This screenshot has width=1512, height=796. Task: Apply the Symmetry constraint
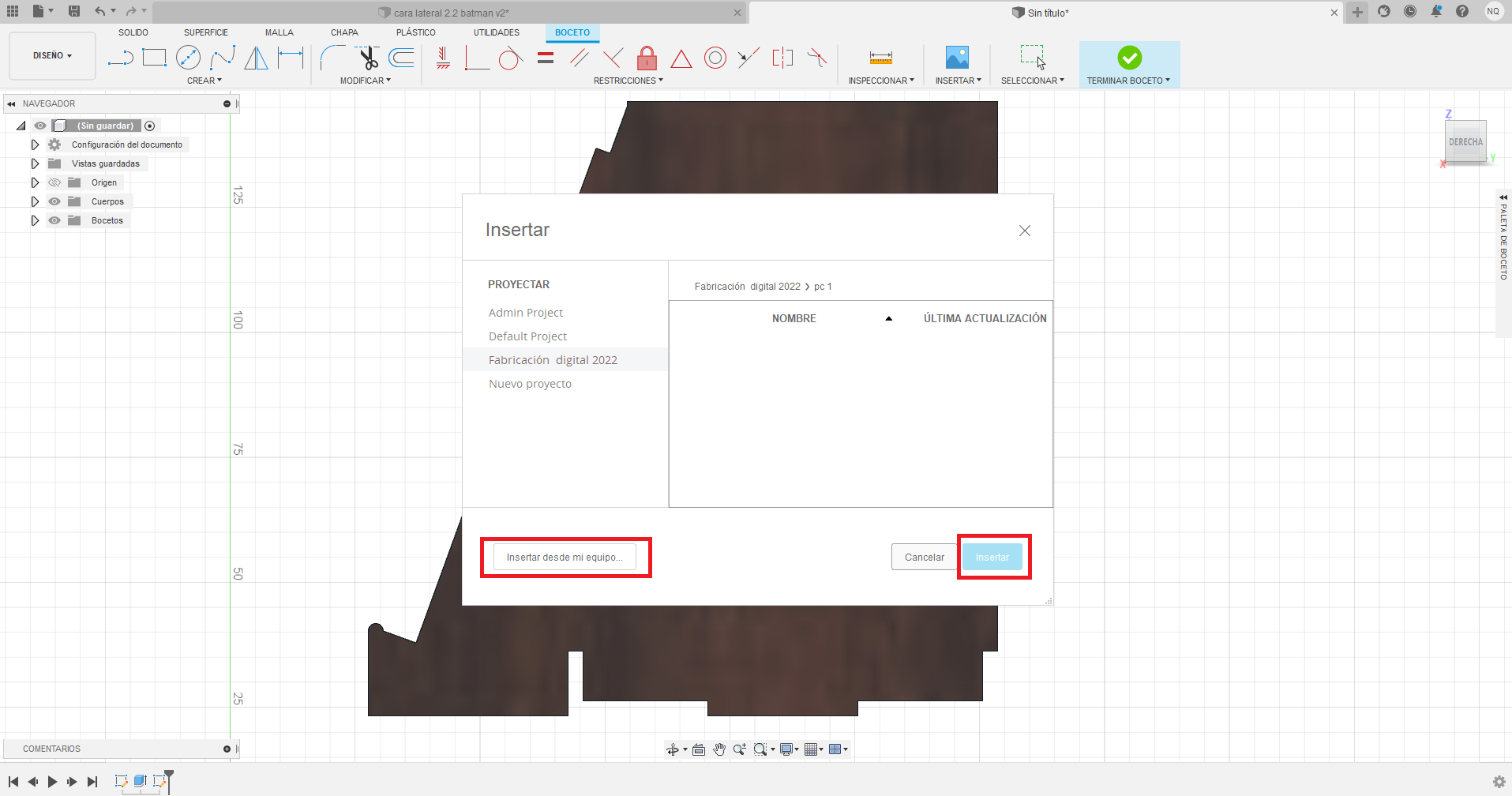[x=782, y=58]
